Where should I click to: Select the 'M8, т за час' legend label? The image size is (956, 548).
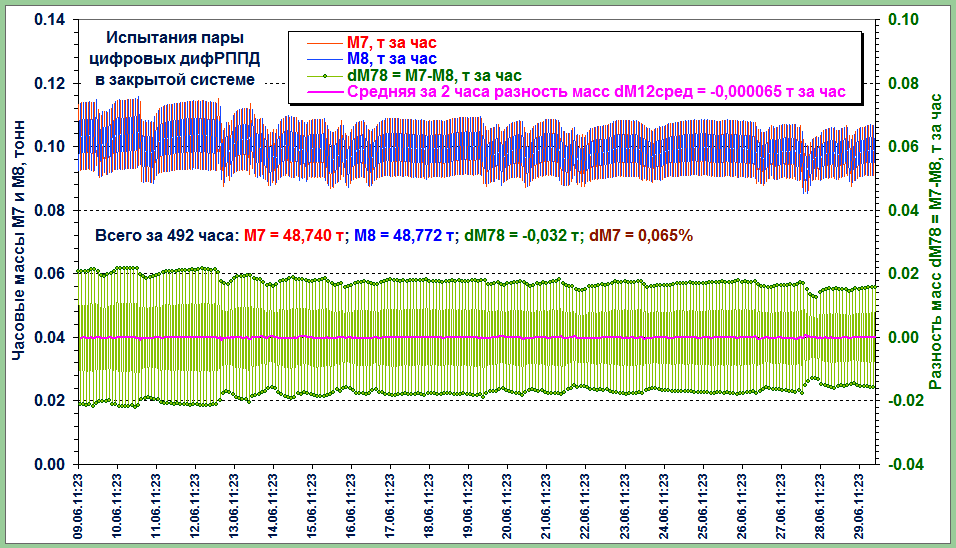point(391,59)
